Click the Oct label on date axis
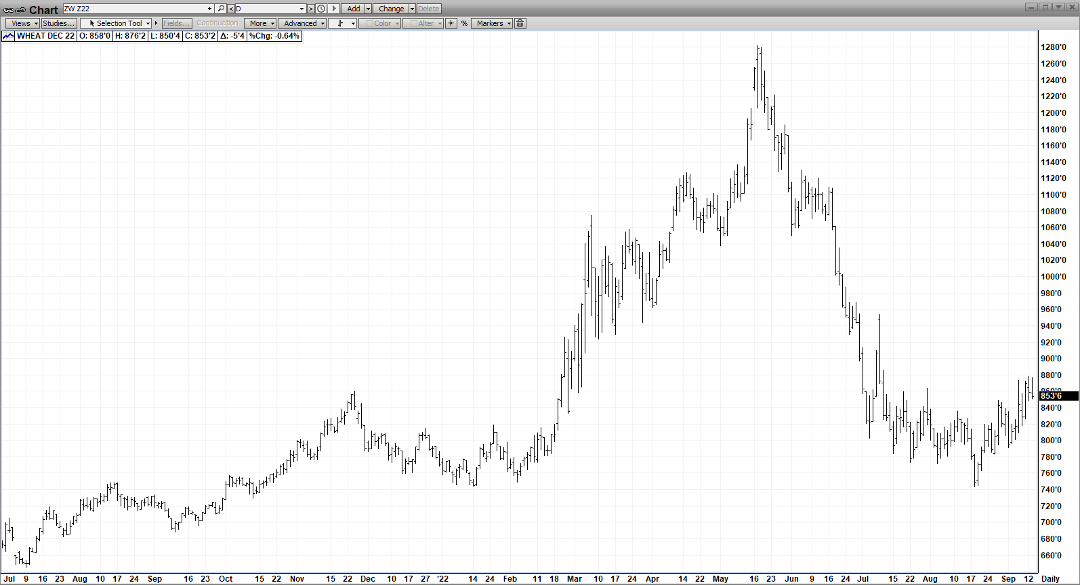This screenshot has height=586, width=1080. tap(225, 579)
